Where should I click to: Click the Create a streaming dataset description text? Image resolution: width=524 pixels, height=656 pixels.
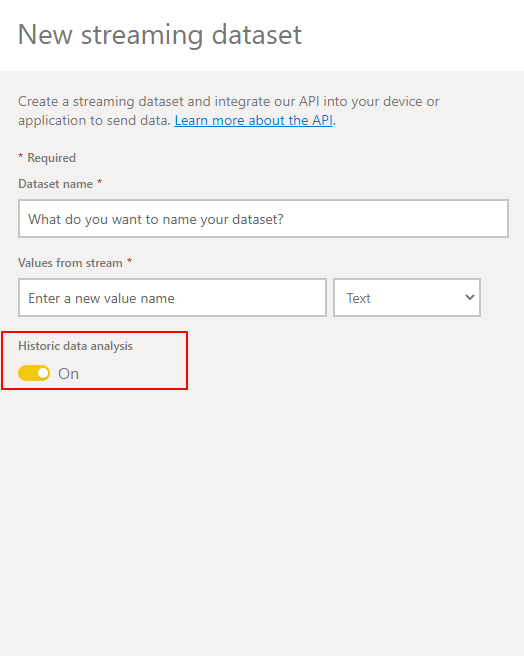pyautogui.click(x=229, y=111)
